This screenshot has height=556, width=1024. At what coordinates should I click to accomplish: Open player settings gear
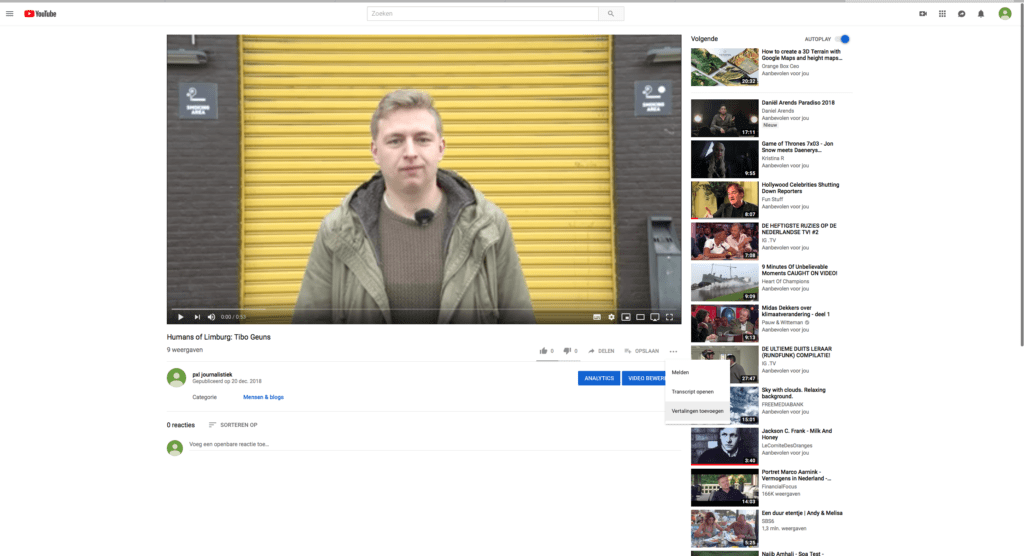pos(611,317)
